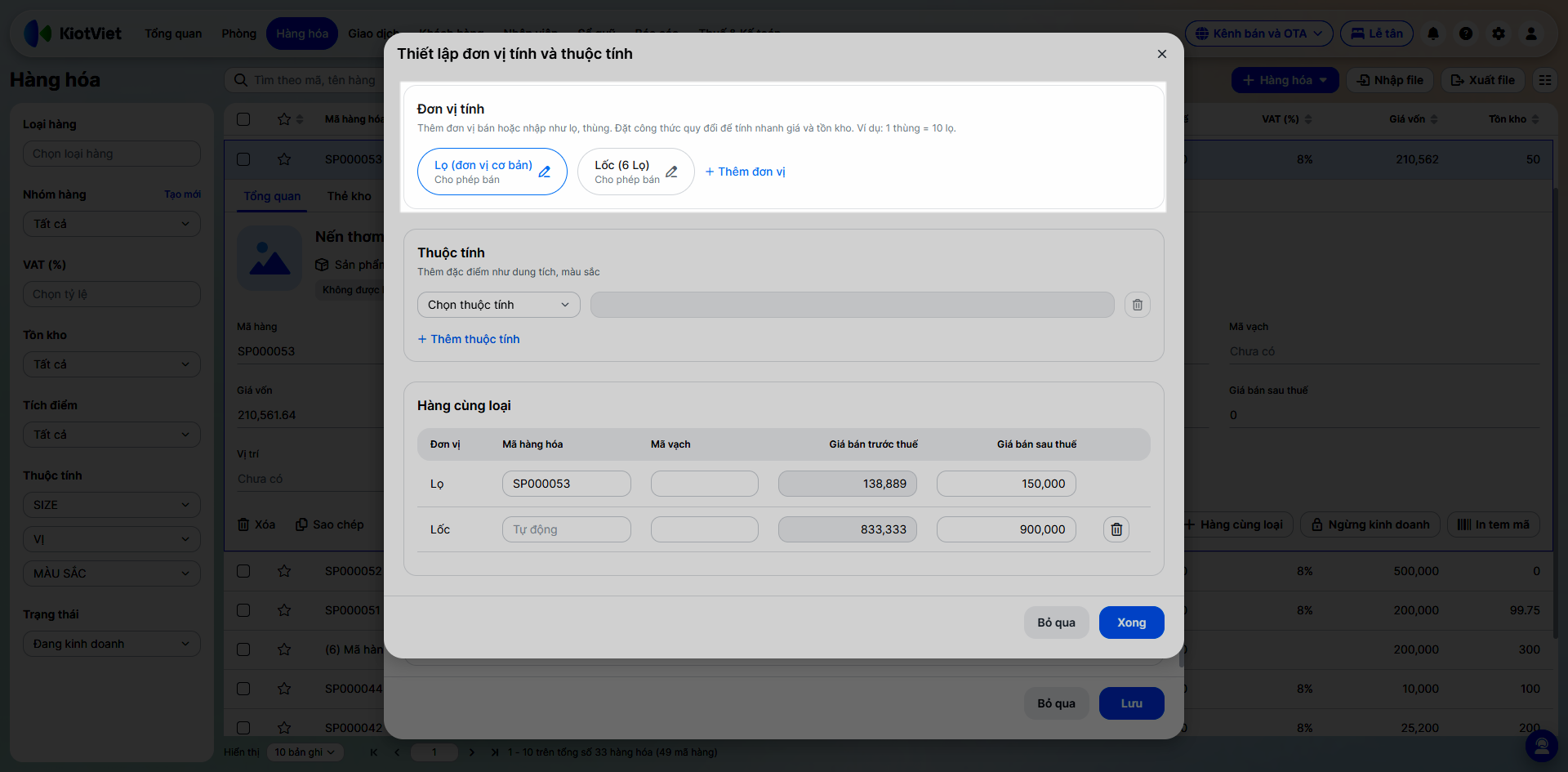1568x772 pixels.
Task: Star the SP000051 product row
Action: point(284,610)
